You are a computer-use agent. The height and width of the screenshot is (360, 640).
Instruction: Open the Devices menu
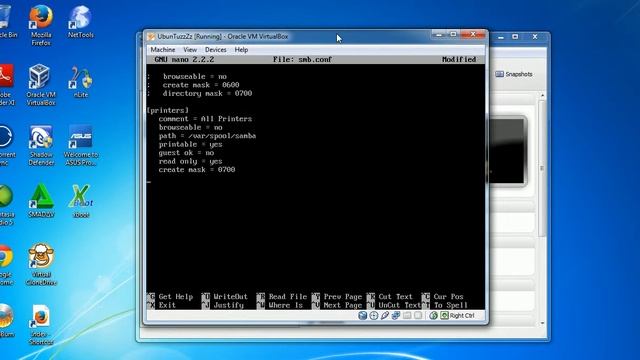(216, 50)
